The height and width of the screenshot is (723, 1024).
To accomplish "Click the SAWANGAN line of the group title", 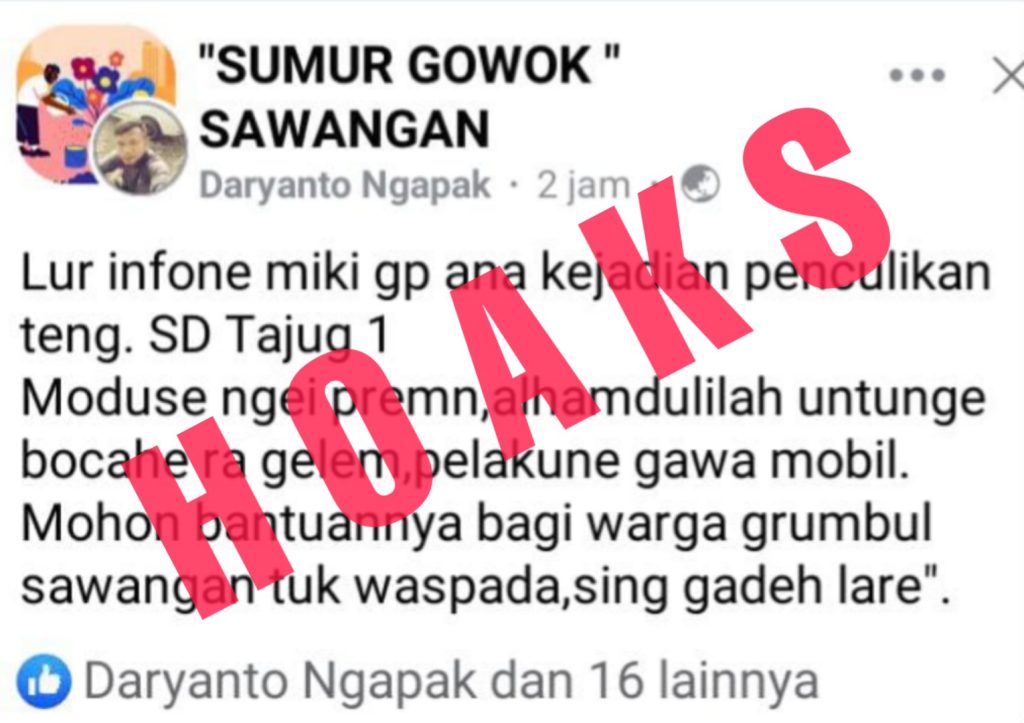I will [x=344, y=129].
